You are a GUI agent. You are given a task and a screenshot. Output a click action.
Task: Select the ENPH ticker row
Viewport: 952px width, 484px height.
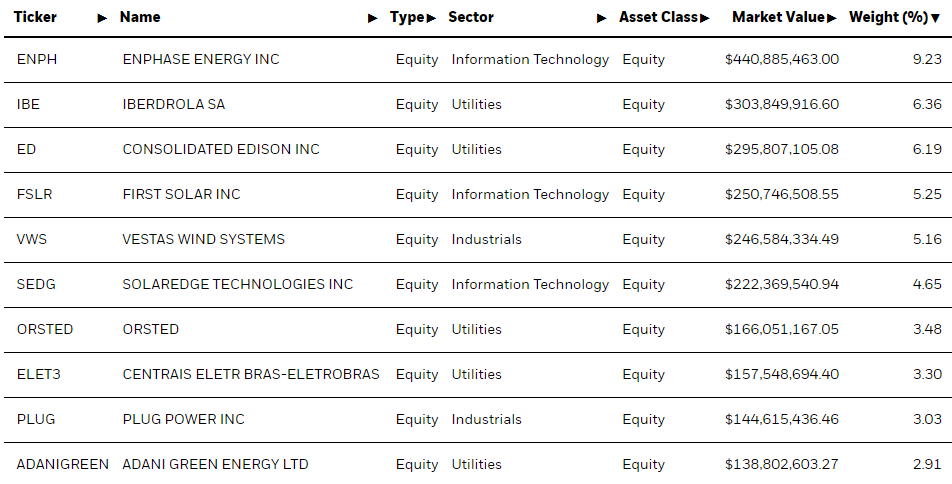pyautogui.click(x=476, y=60)
